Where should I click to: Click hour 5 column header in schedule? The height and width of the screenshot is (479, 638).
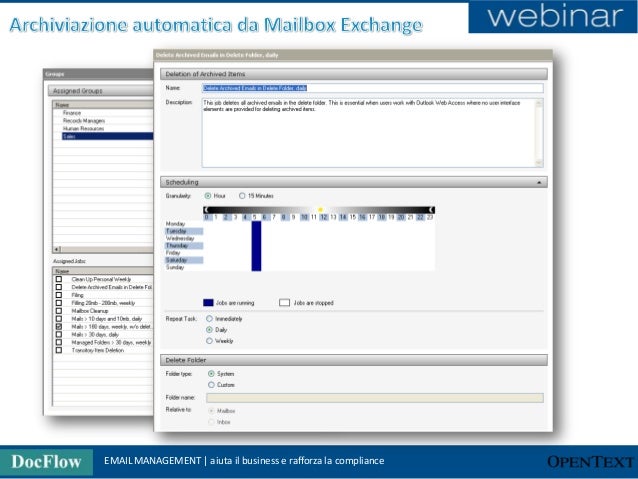255,217
